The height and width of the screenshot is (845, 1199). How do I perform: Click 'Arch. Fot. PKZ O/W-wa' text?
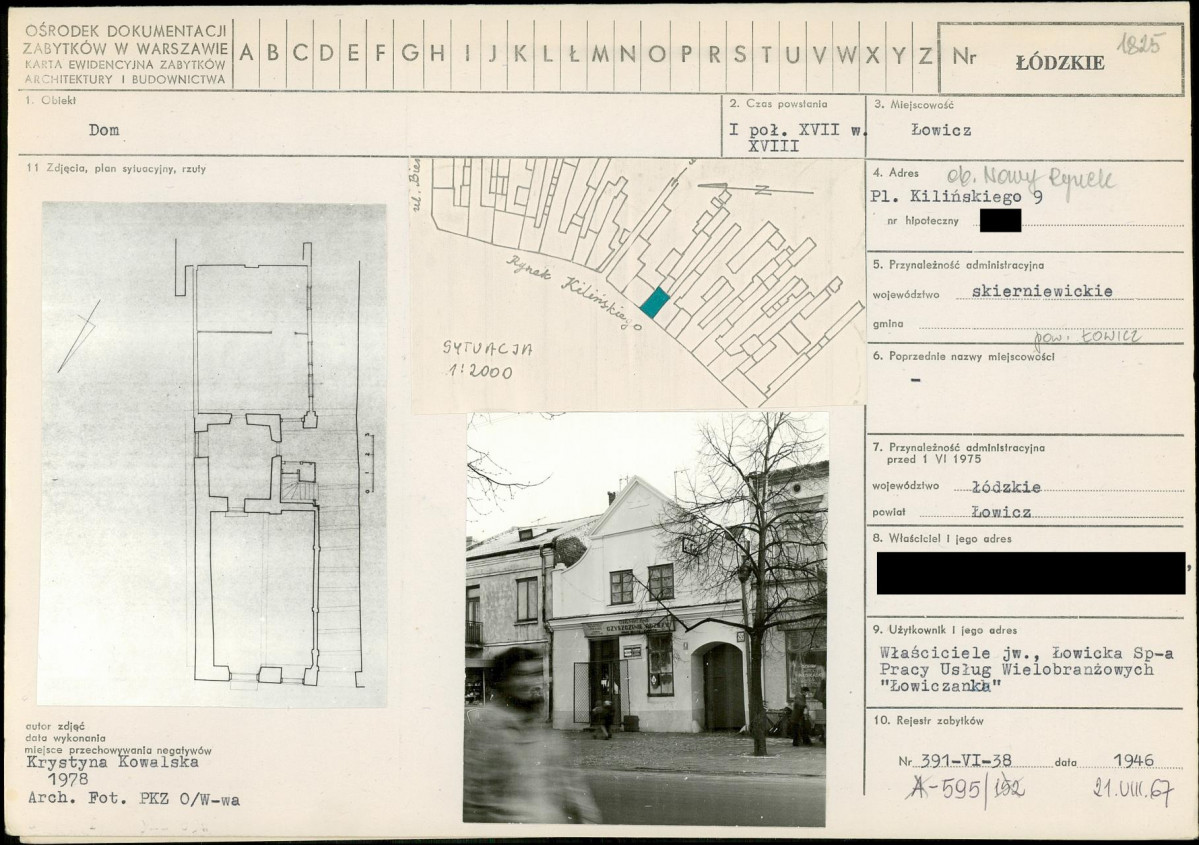134,799
